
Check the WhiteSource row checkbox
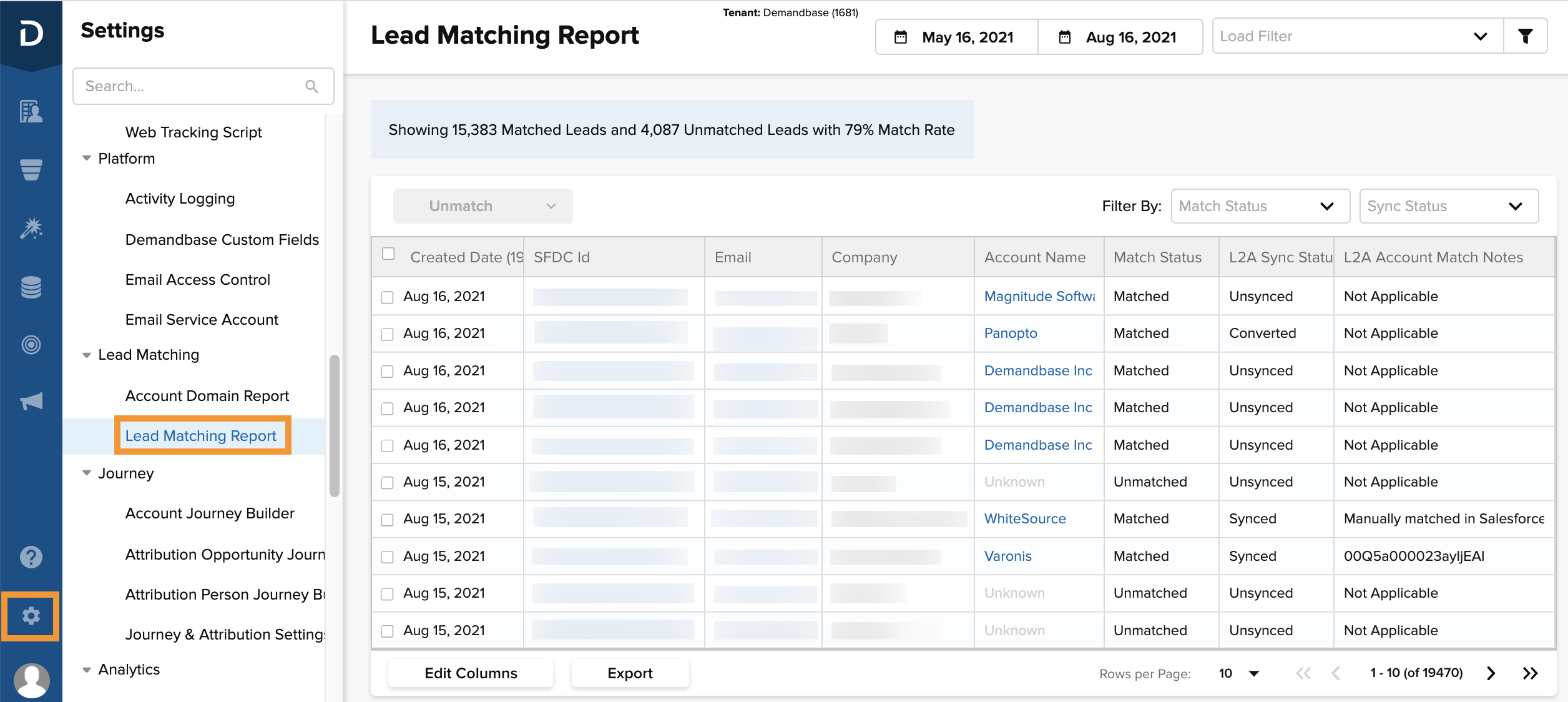point(387,520)
